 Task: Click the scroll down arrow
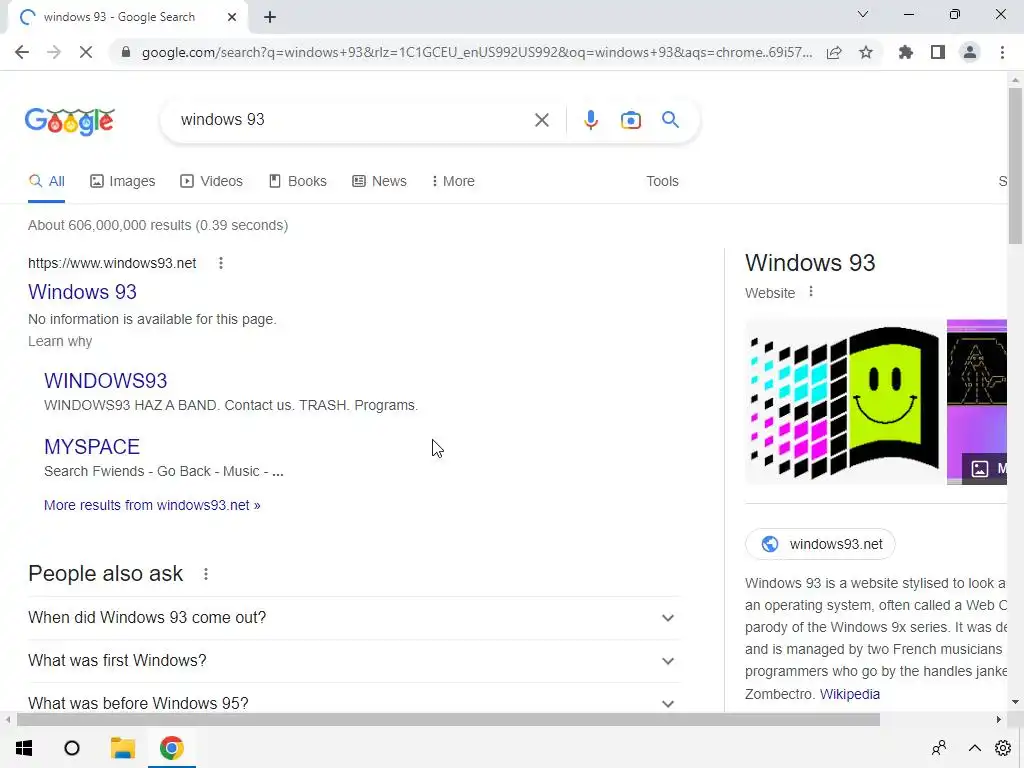pyautogui.click(x=1015, y=703)
